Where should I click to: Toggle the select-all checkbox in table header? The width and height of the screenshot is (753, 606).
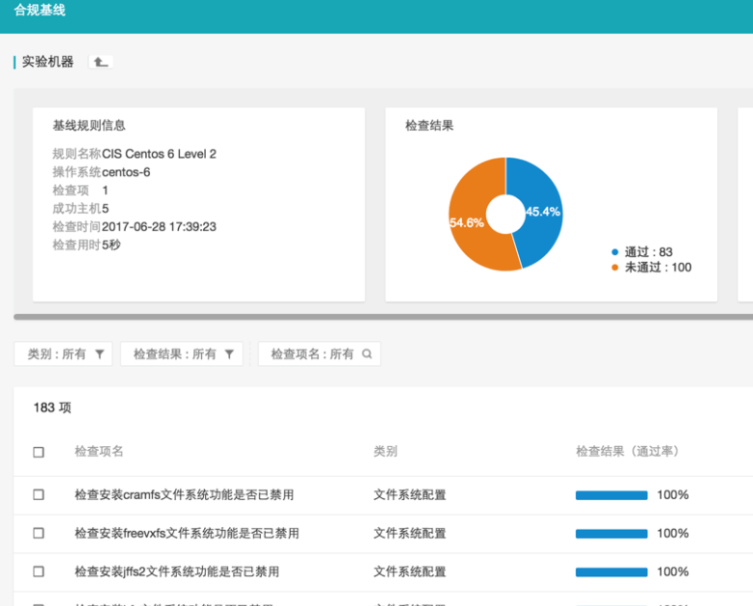(38, 452)
